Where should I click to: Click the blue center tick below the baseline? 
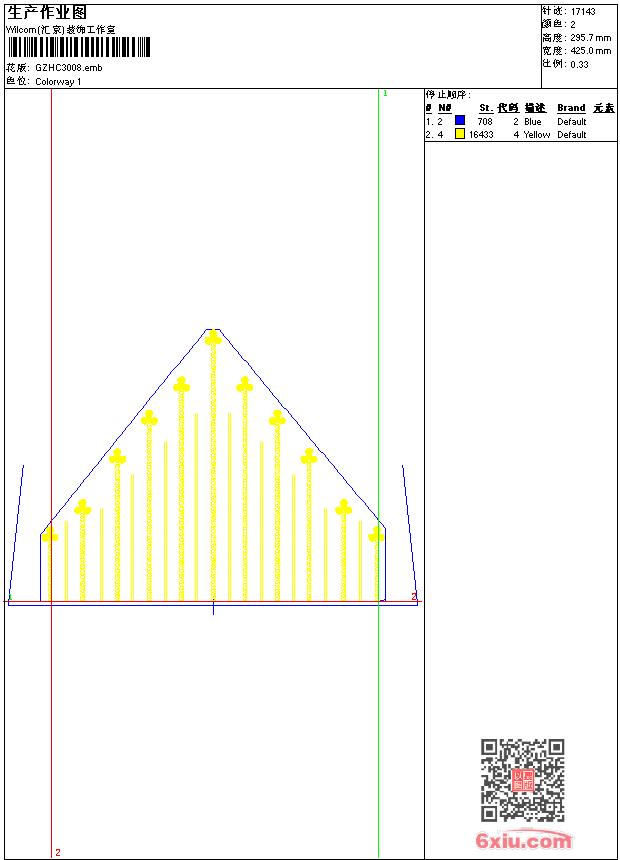tap(213, 608)
